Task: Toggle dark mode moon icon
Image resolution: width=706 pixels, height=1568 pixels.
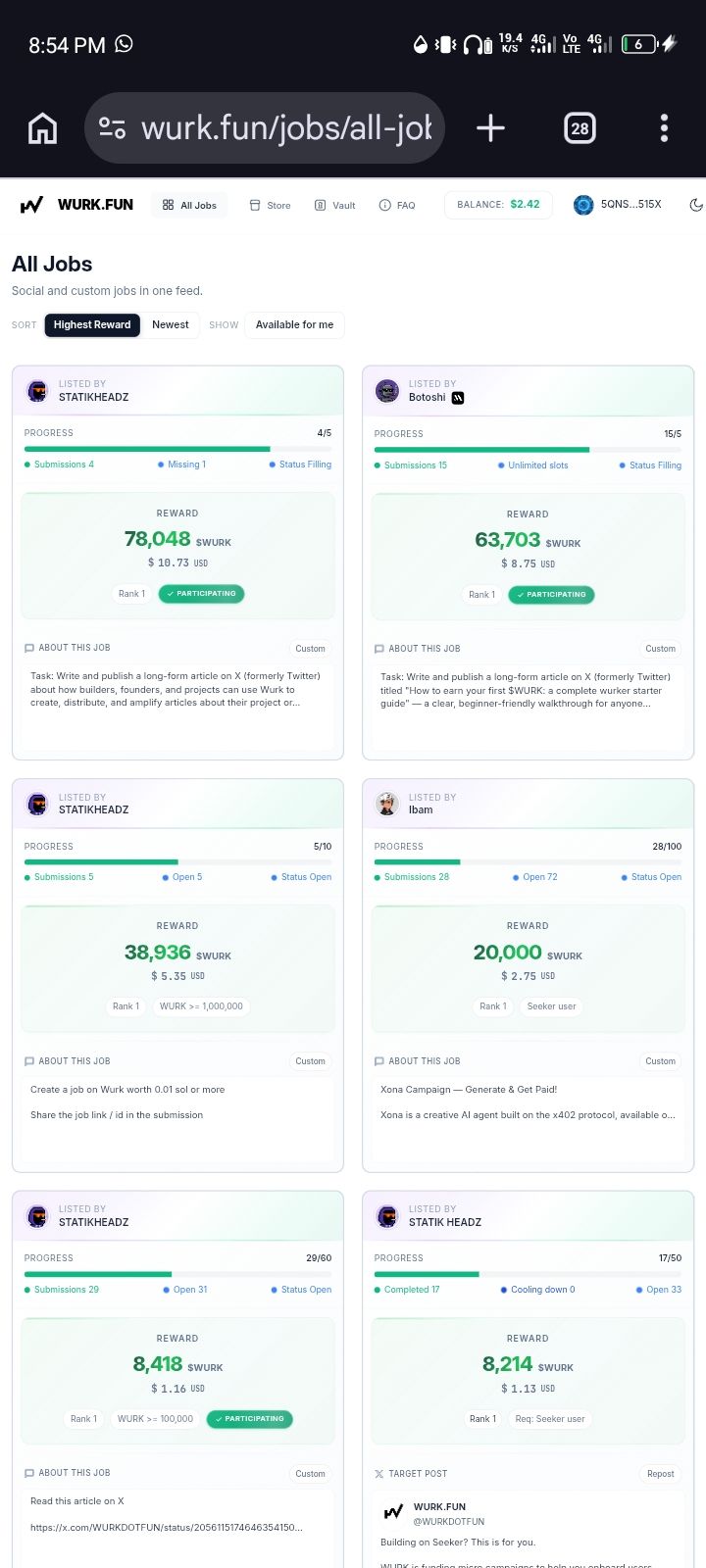Action: tap(696, 205)
